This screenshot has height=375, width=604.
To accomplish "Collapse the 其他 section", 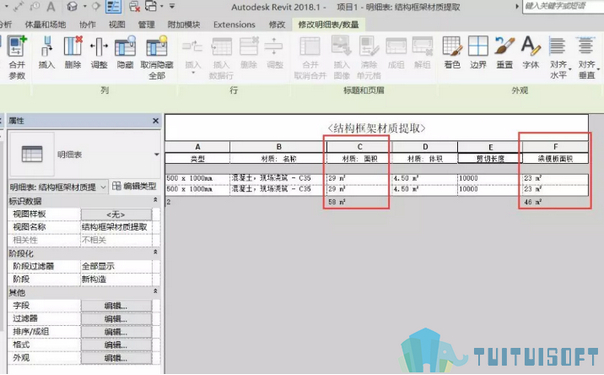I will [155, 291].
